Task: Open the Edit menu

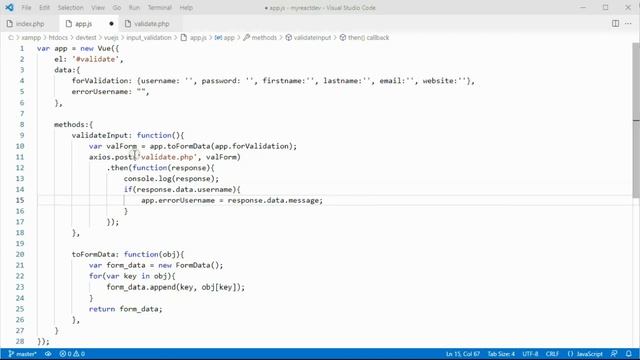Action: click(44, 8)
